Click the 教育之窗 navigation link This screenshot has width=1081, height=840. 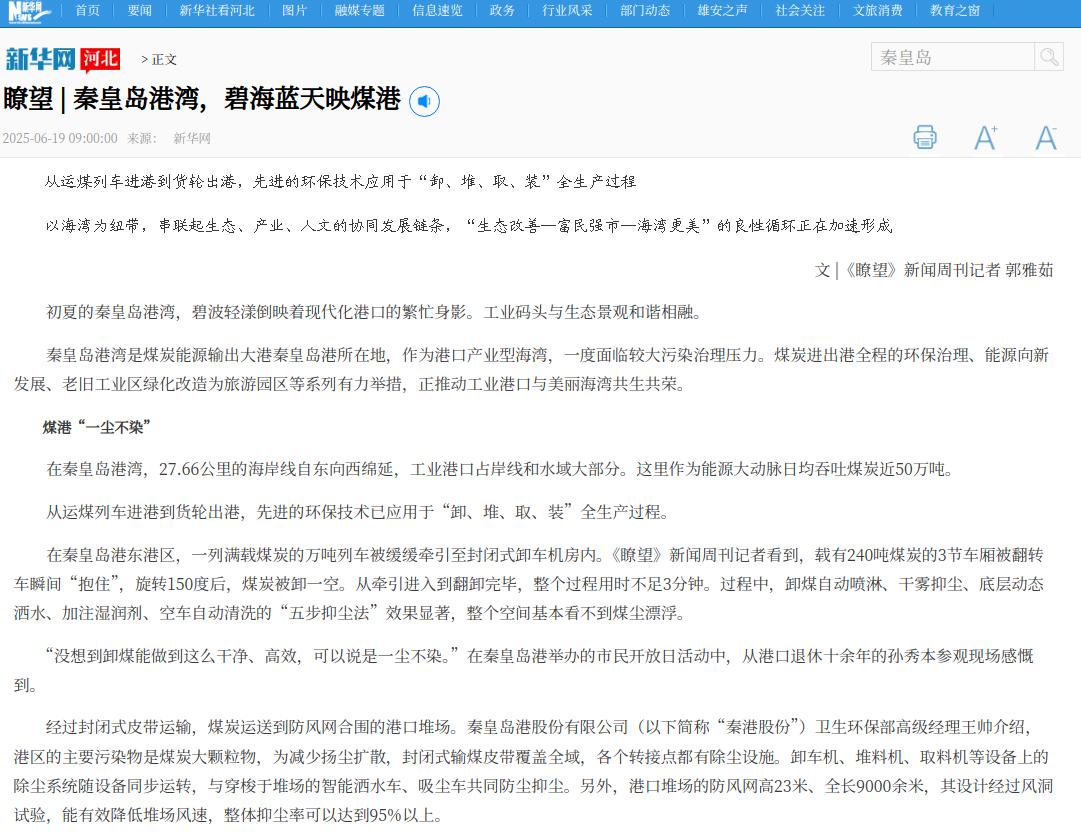point(955,11)
